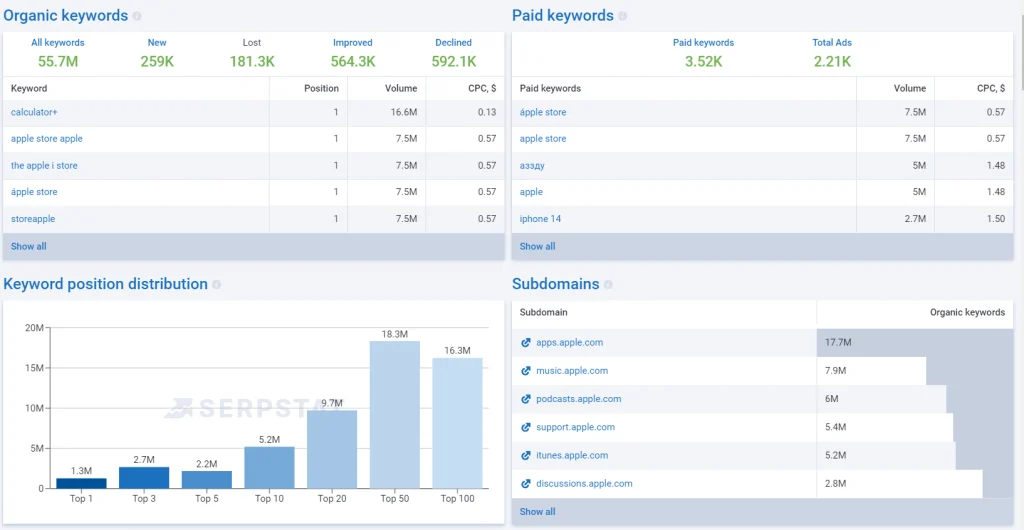The width and height of the screenshot is (1024, 530).
Task: Open the 'the apple i store' keyword
Action: click(x=44, y=166)
